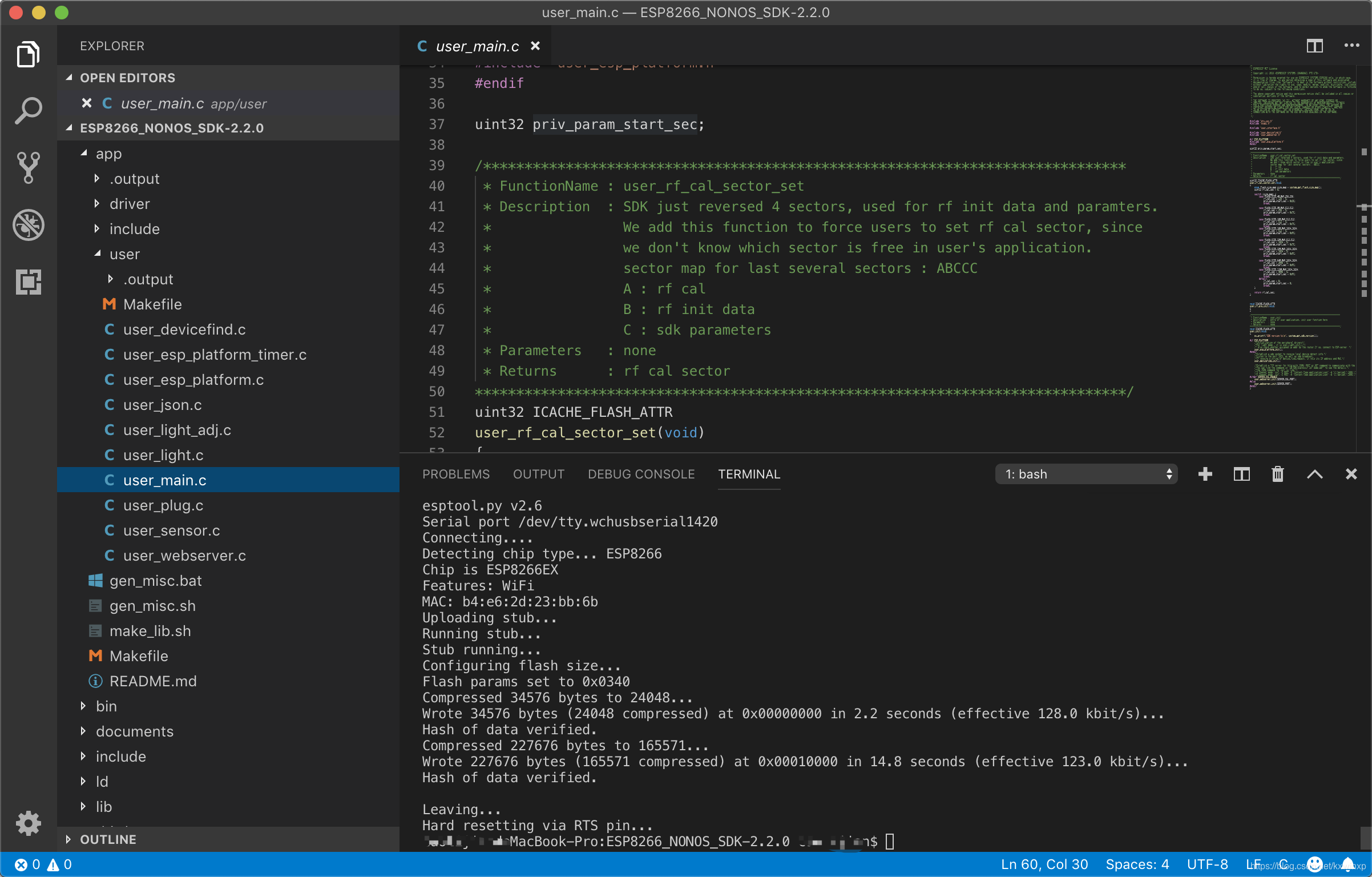
Task: Kill terminal with trash icon
Action: point(1278,474)
